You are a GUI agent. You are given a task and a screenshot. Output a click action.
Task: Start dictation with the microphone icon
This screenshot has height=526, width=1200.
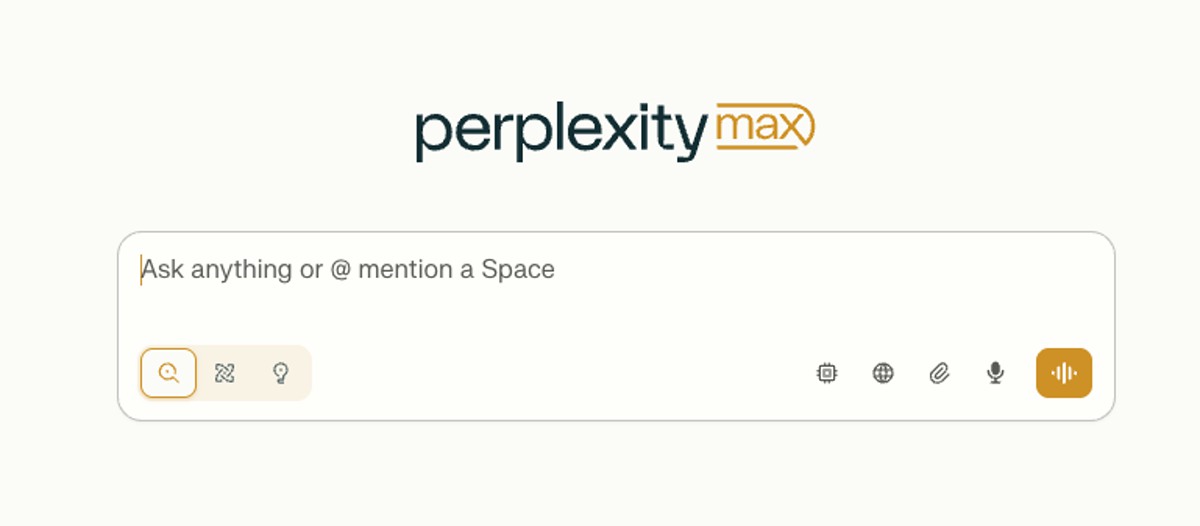[x=995, y=373]
